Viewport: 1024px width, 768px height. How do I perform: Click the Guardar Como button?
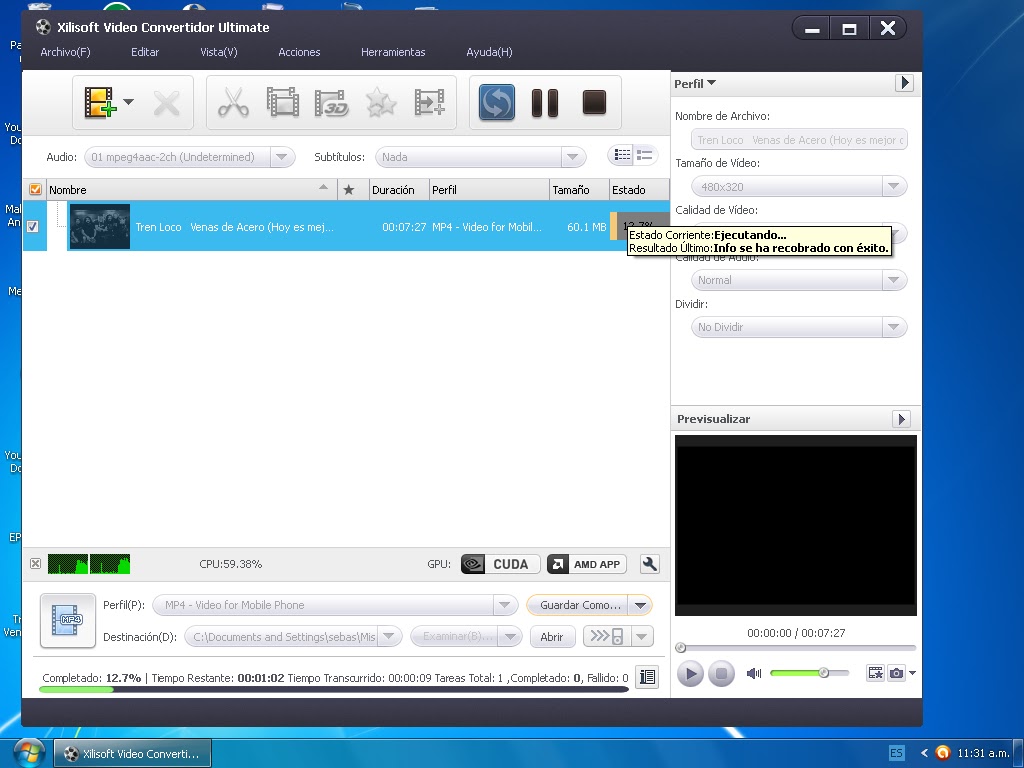(x=582, y=605)
